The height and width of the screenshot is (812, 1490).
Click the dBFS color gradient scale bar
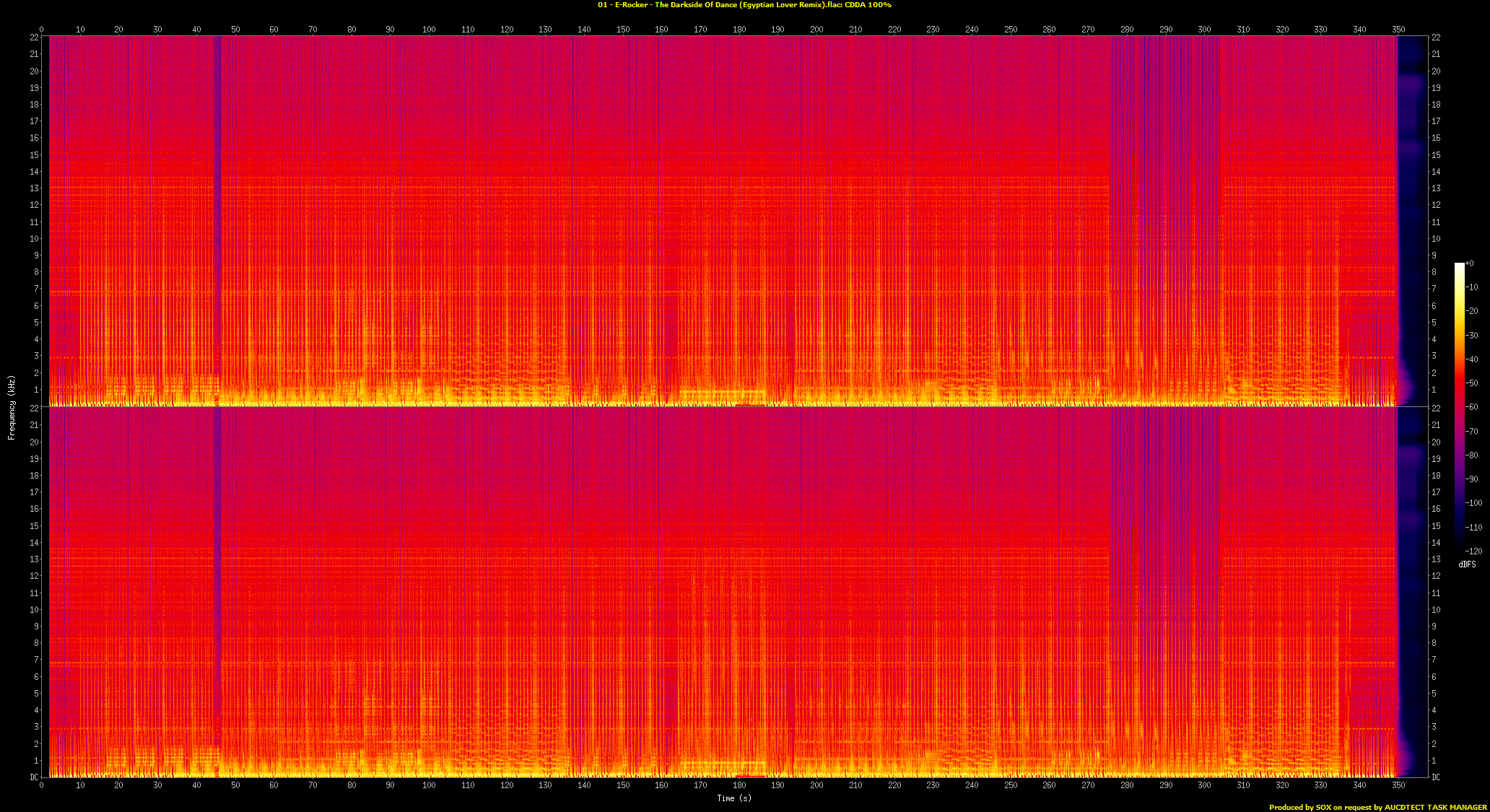click(1459, 407)
